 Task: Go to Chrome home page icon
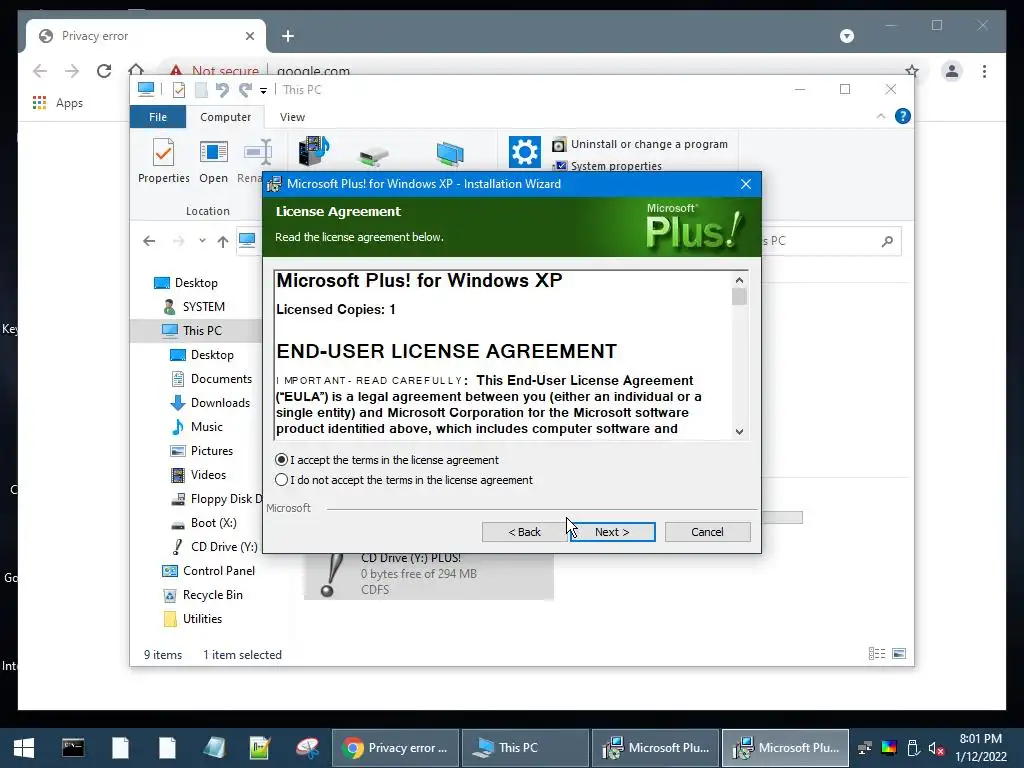[x=136, y=70]
